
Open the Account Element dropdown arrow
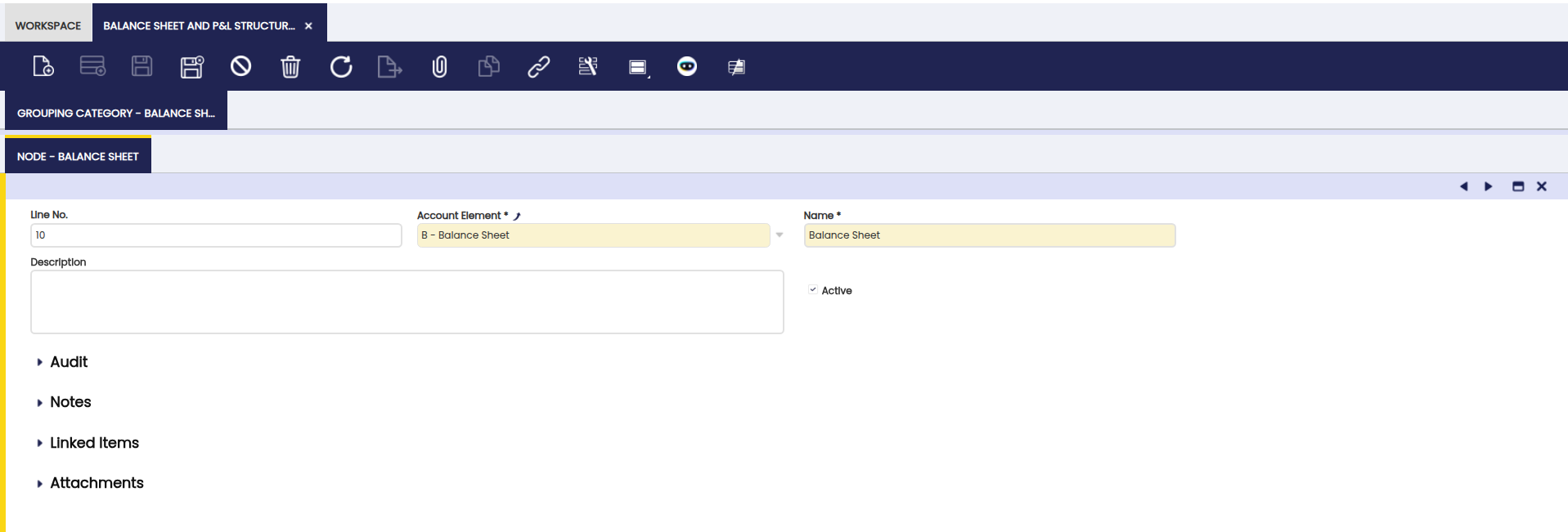[780, 235]
